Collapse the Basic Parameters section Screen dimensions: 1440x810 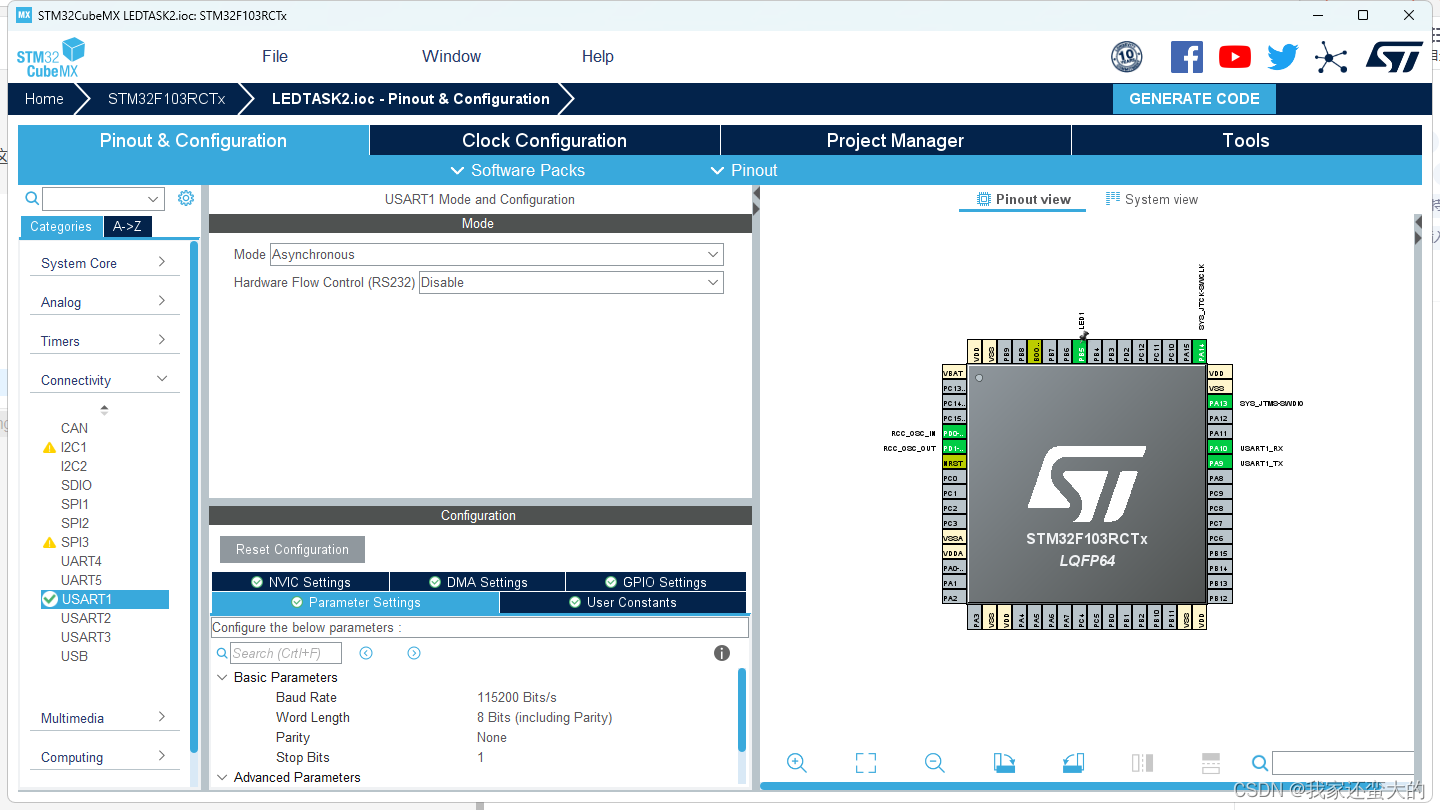click(222, 677)
